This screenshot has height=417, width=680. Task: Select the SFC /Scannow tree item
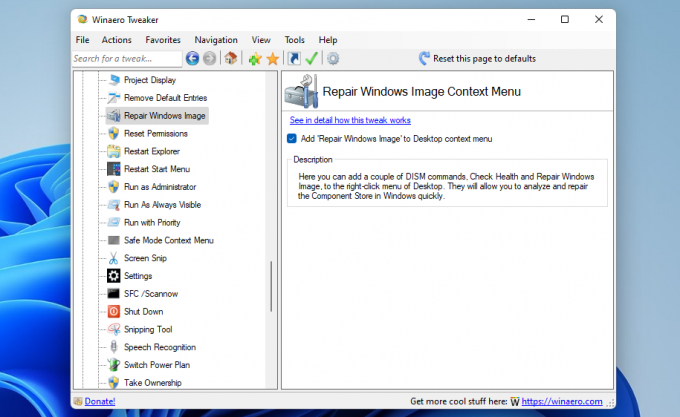coord(151,293)
